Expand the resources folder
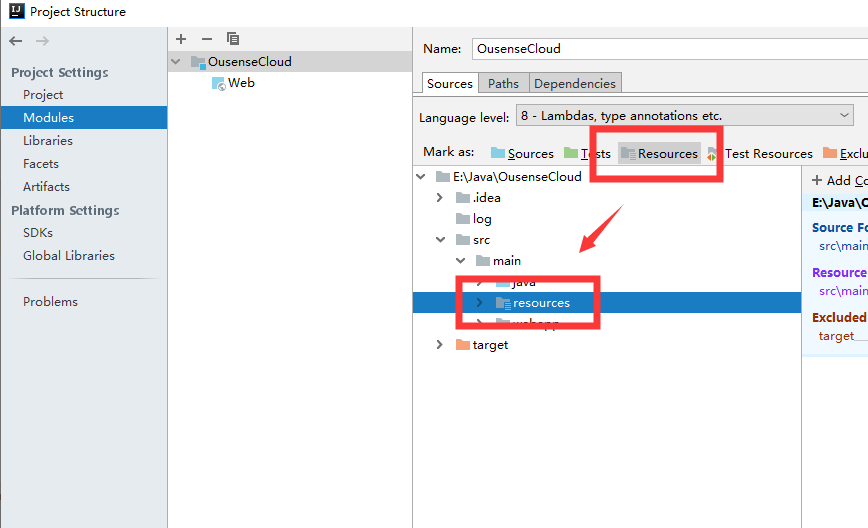This screenshot has height=528, width=868. point(479,303)
